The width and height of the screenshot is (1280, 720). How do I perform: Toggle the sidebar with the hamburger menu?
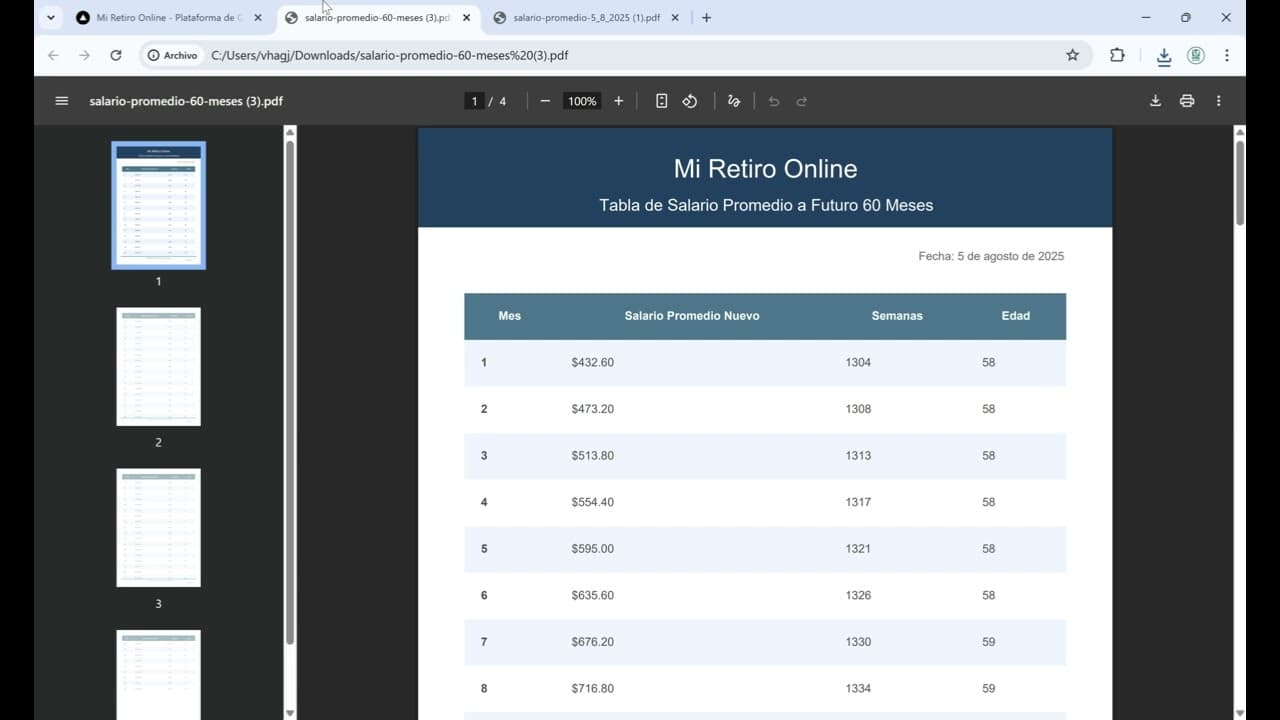pyautogui.click(x=61, y=100)
